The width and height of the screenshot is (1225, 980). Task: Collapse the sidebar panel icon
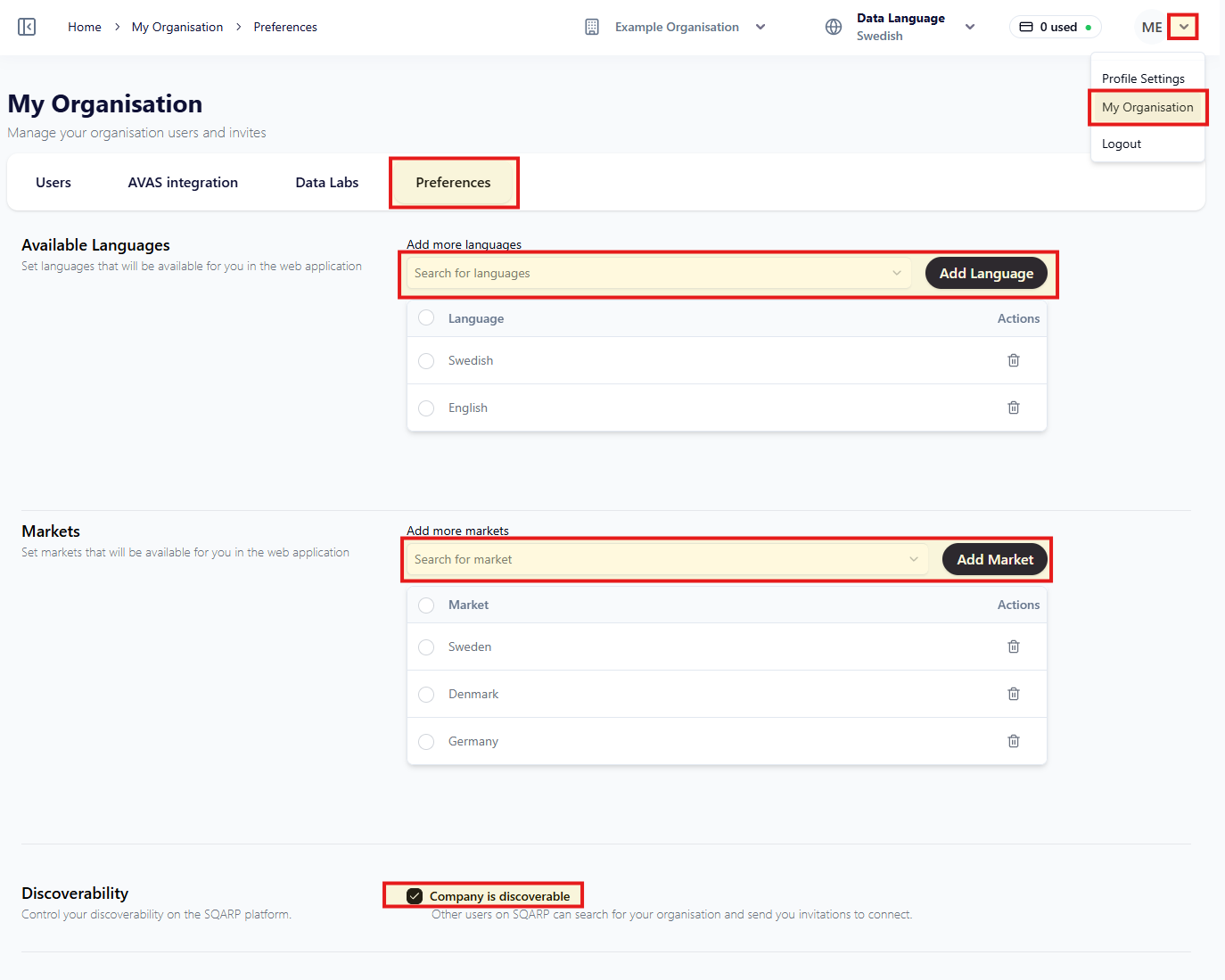point(27,27)
